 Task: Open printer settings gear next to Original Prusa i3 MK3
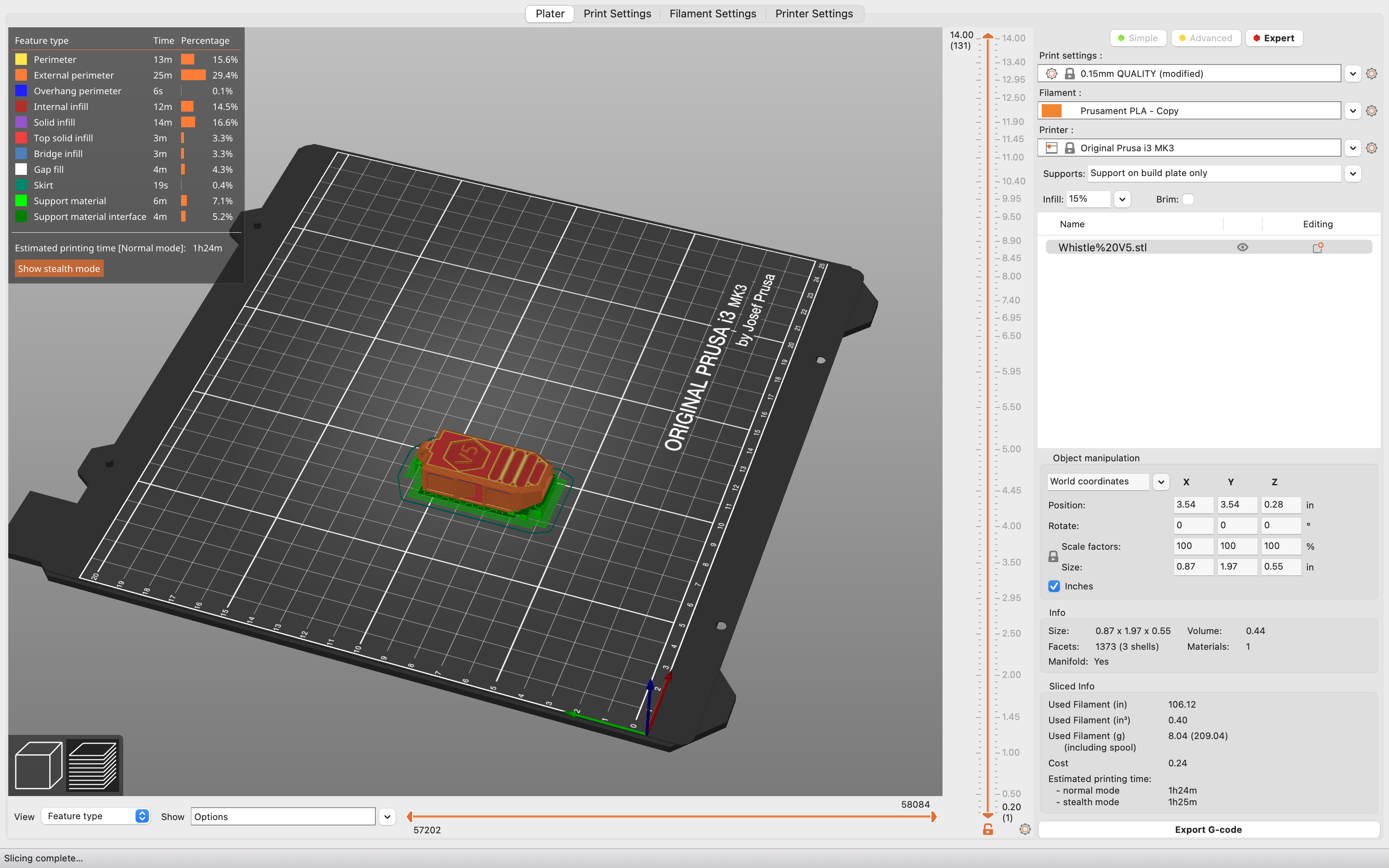coord(1371,148)
